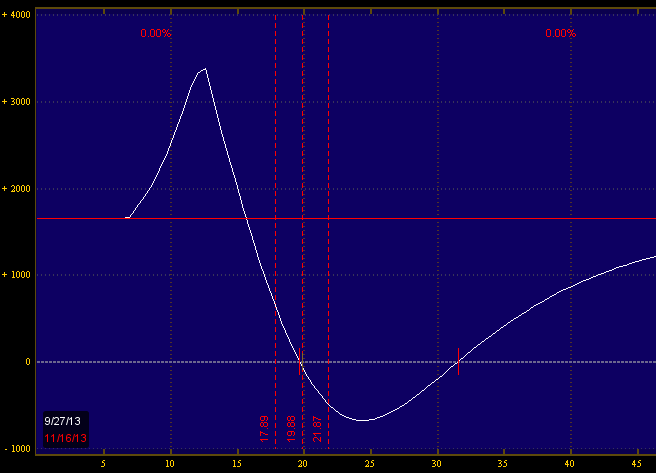Click the right red 0.00% label
Screen dimensions: 656x473
(x=561, y=33)
